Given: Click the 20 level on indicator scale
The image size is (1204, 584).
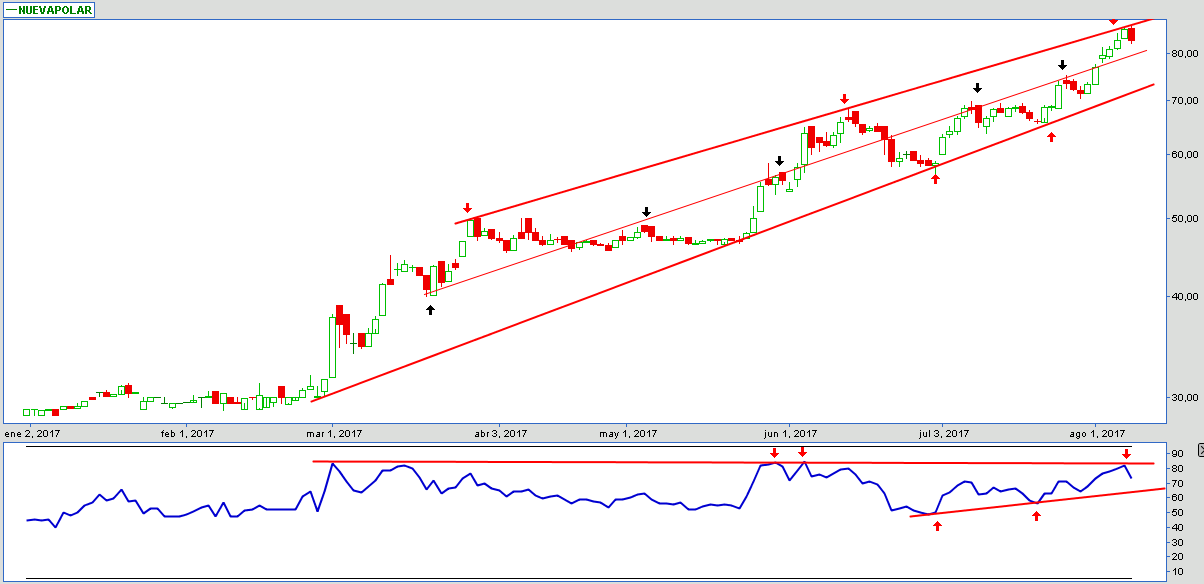Looking at the screenshot, I should pyautogui.click(x=1177, y=557).
